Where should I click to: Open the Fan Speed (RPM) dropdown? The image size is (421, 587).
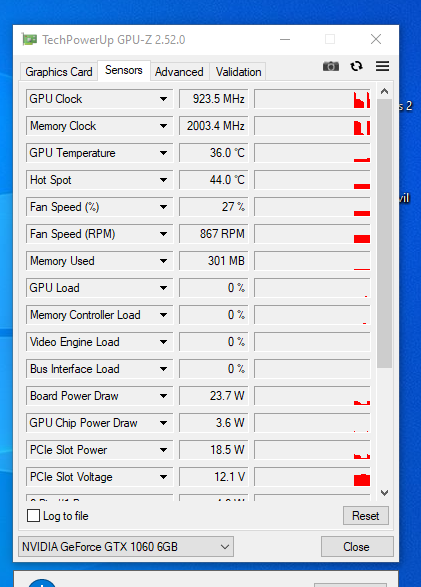163,234
